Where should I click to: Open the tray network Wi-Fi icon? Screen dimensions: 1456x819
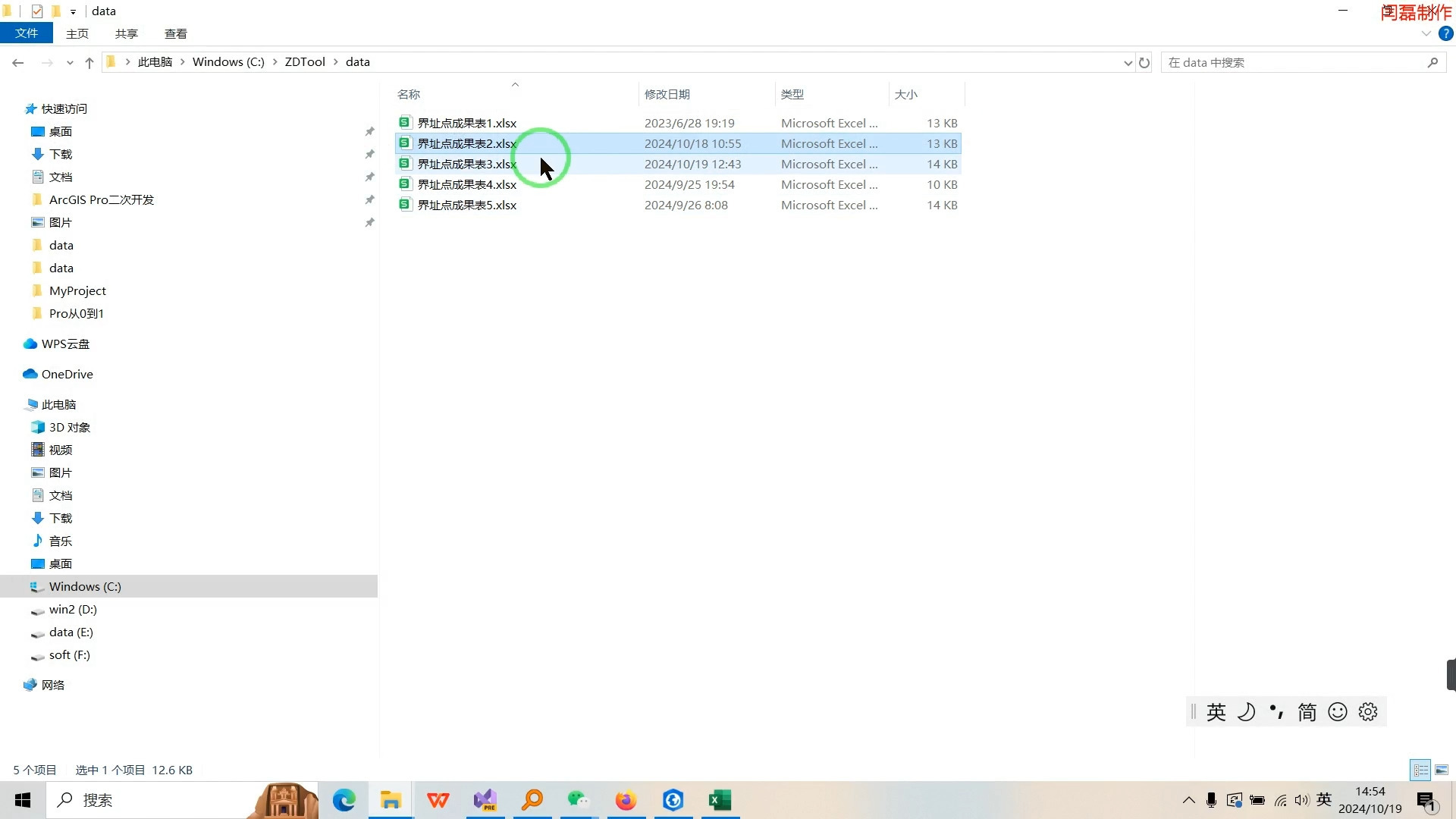point(1280,800)
